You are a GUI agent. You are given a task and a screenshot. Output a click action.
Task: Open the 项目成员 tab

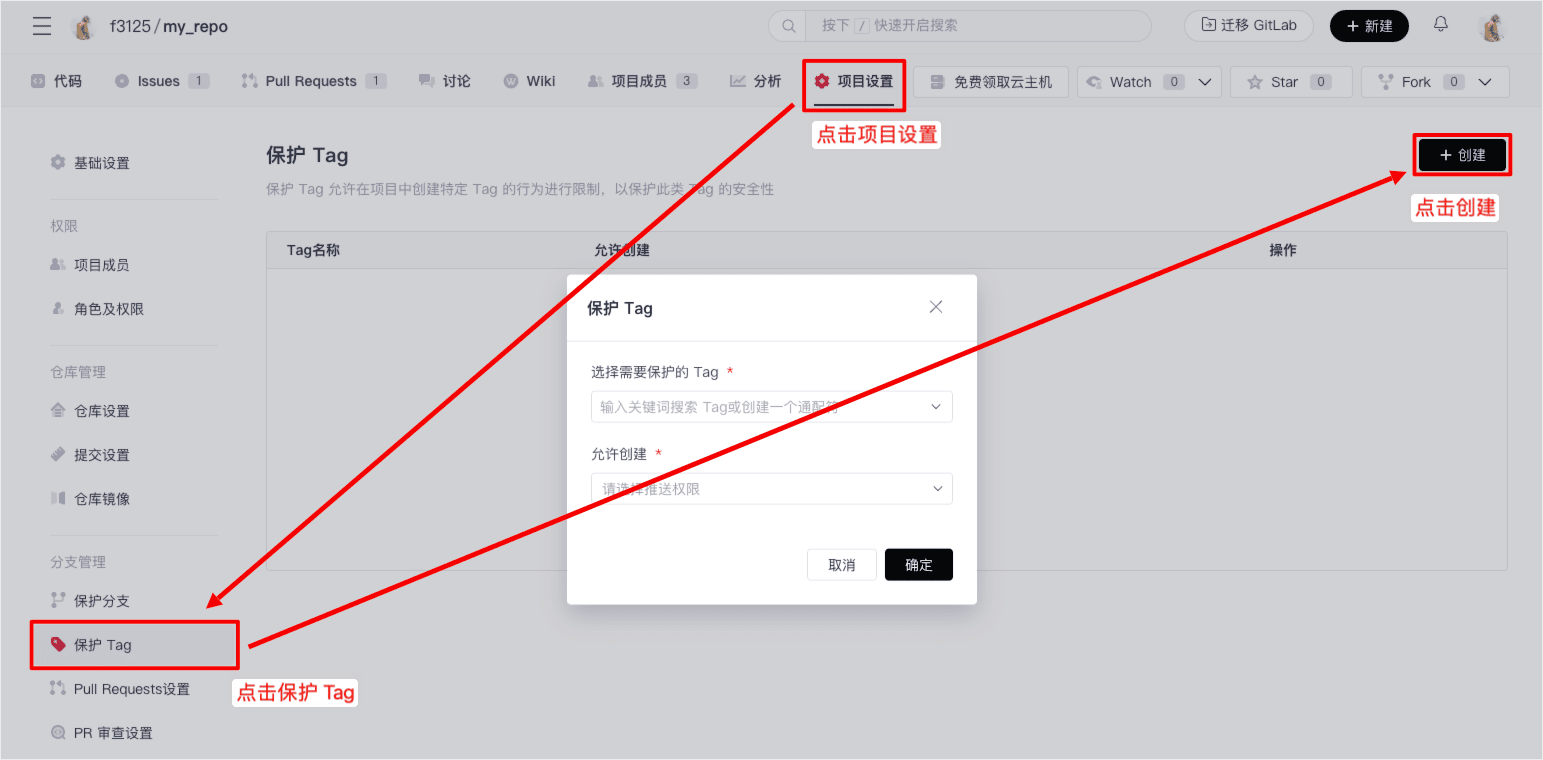pos(642,81)
